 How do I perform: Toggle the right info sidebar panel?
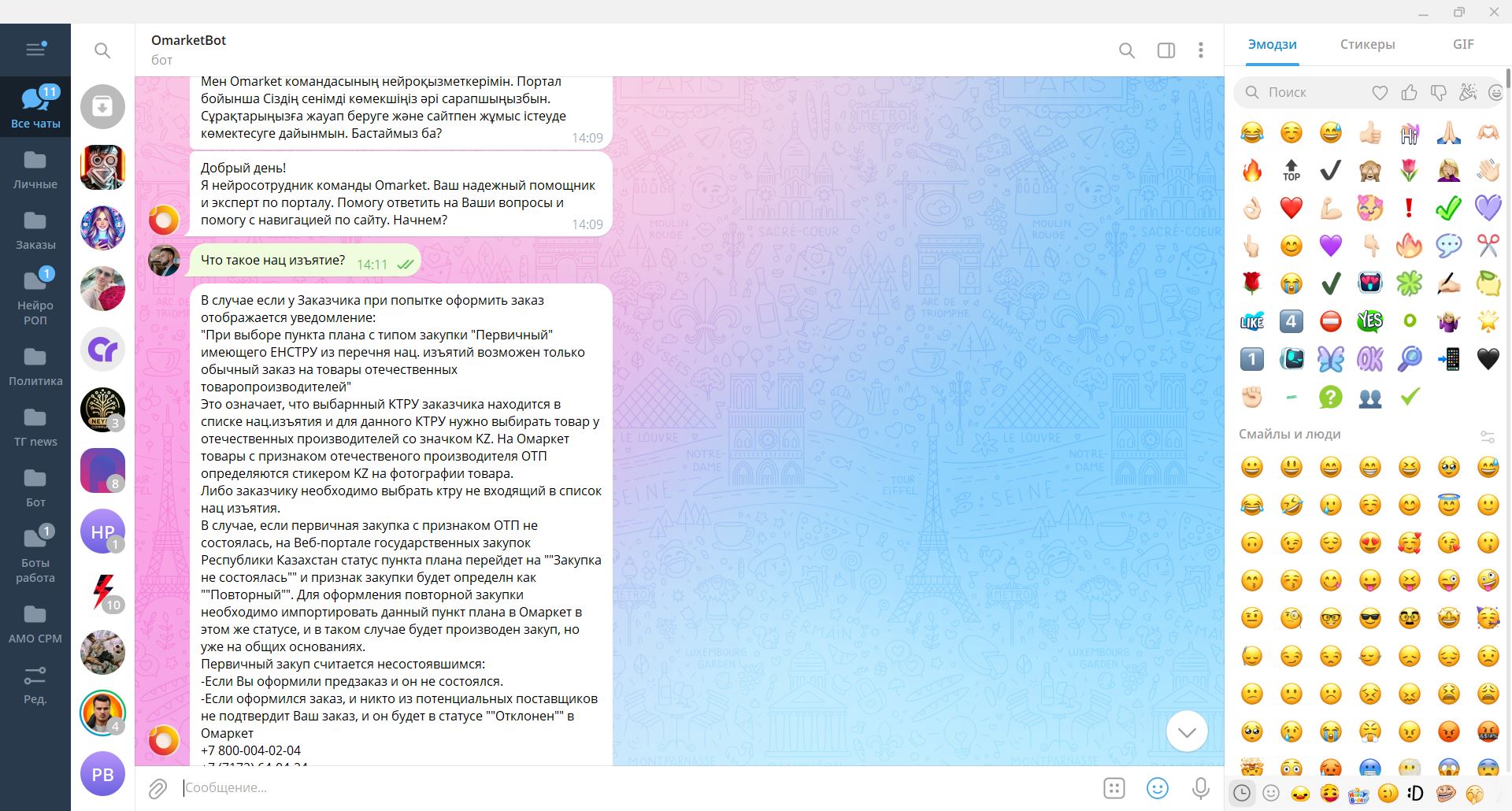[x=1166, y=50]
